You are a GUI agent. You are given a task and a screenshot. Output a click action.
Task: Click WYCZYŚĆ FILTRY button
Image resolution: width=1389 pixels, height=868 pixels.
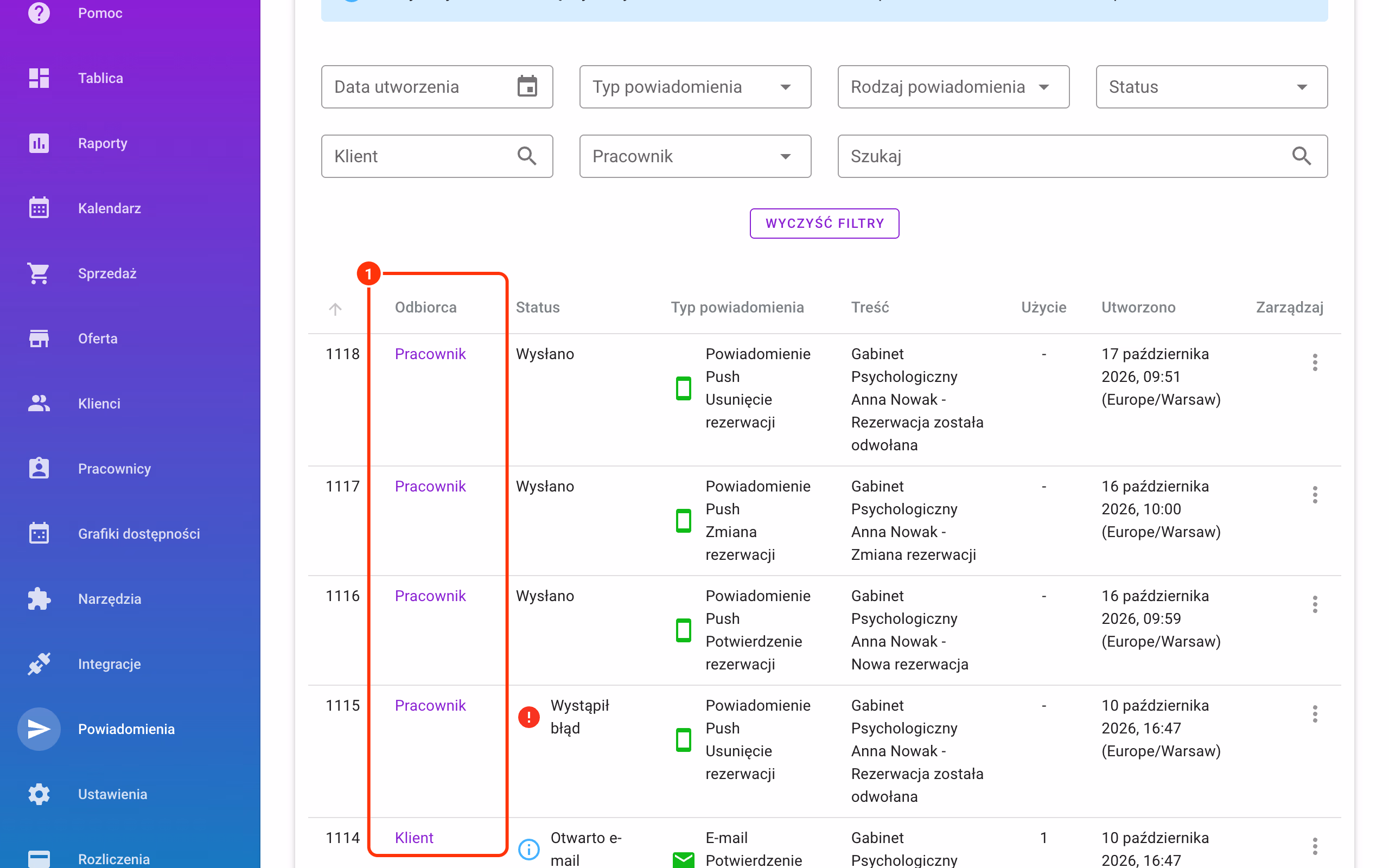(x=824, y=224)
